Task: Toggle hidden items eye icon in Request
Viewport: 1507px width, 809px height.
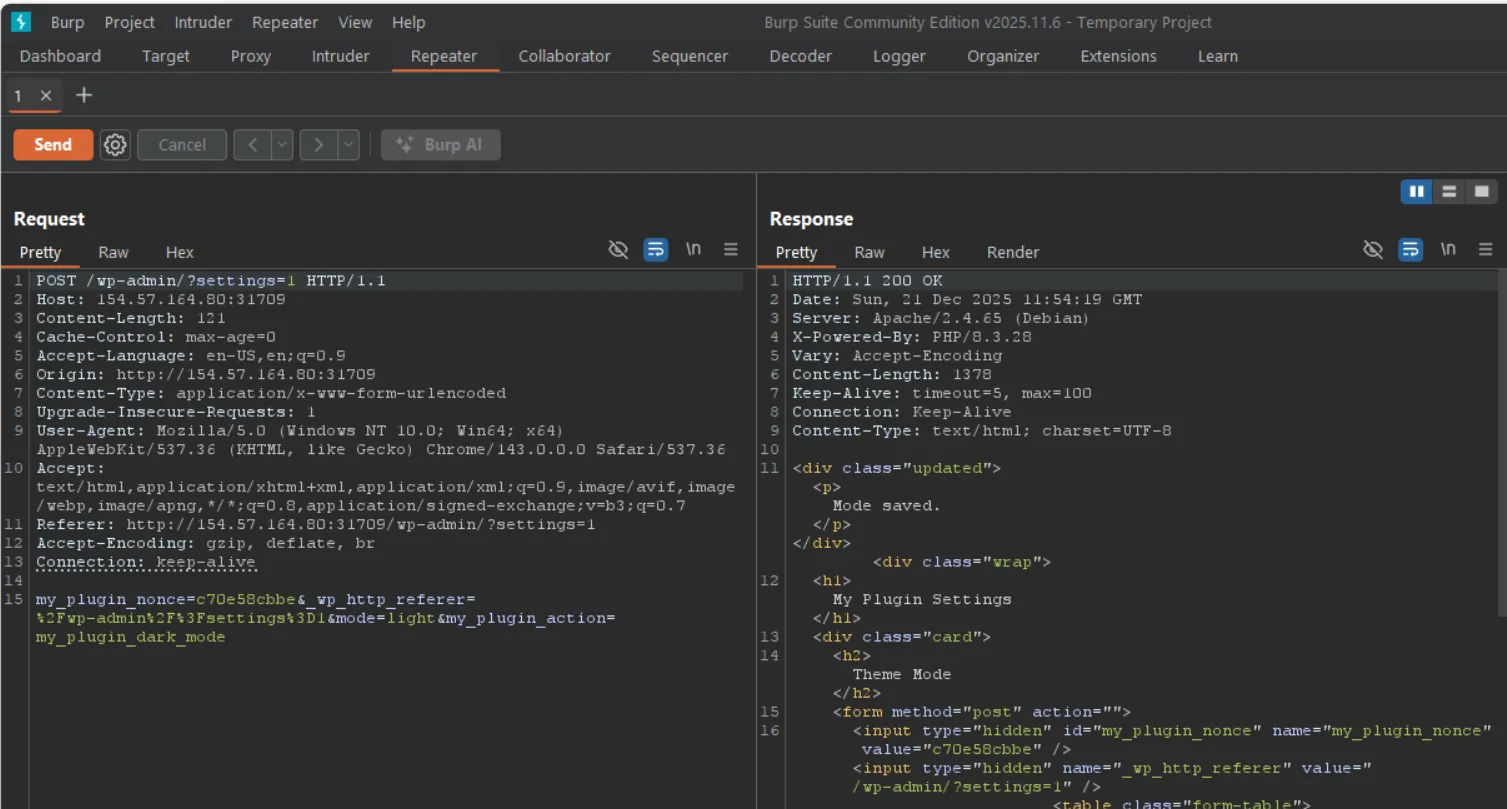Action: point(619,250)
